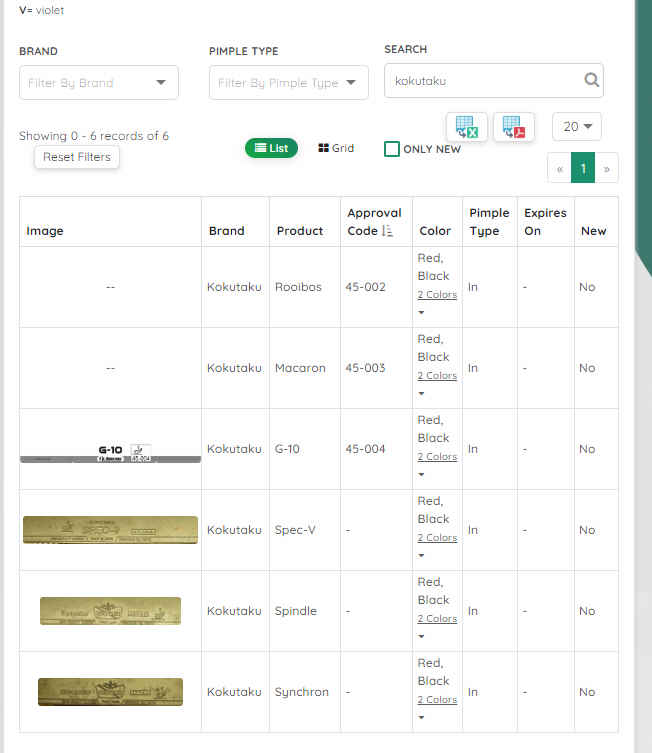
Task: Expand colors arrow in Synchron row
Action: tap(421, 717)
